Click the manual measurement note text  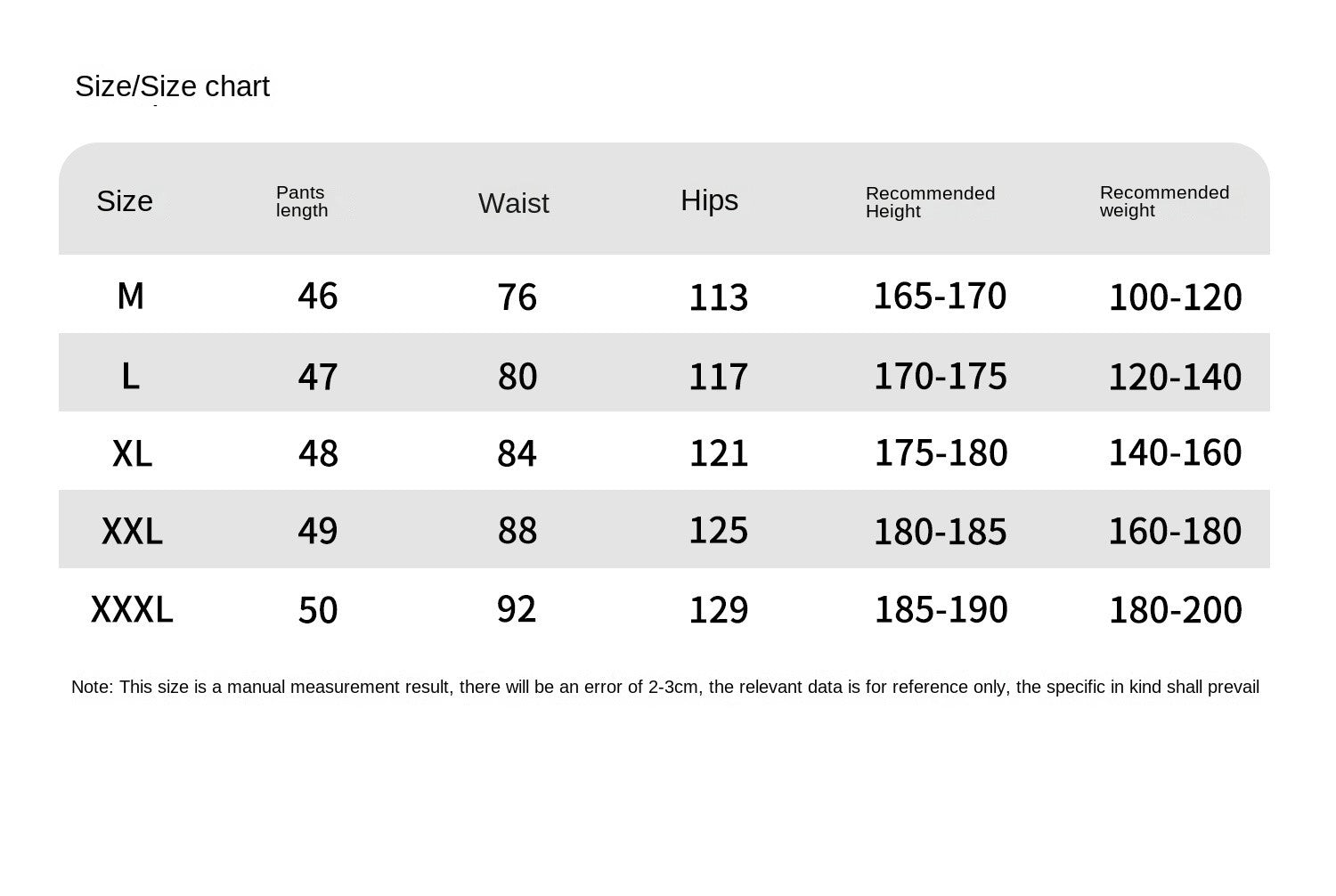664,687
